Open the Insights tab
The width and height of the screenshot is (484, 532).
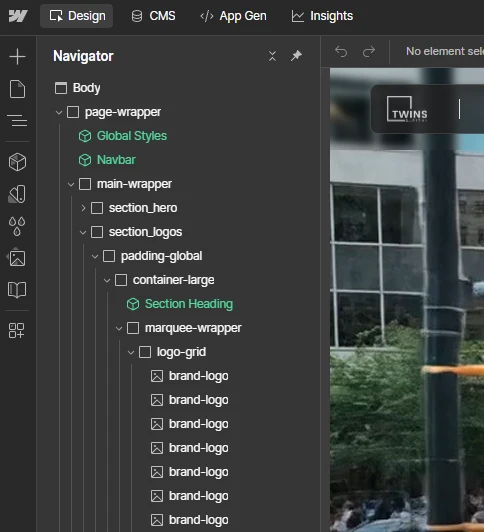coord(322,16)
